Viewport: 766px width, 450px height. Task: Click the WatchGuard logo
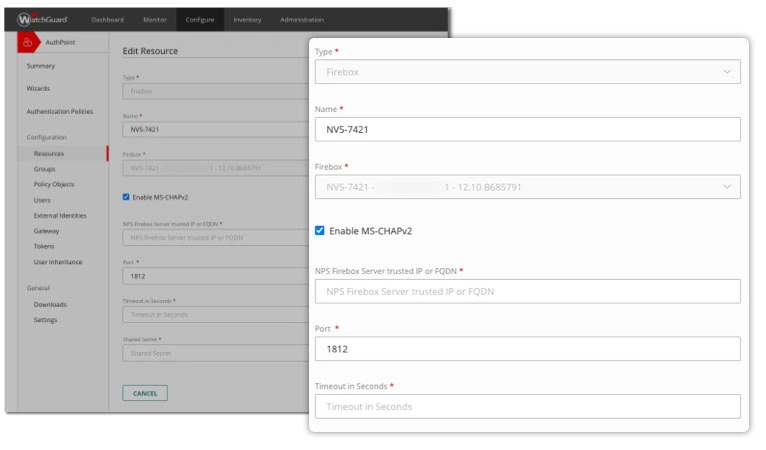pos(42,20)
